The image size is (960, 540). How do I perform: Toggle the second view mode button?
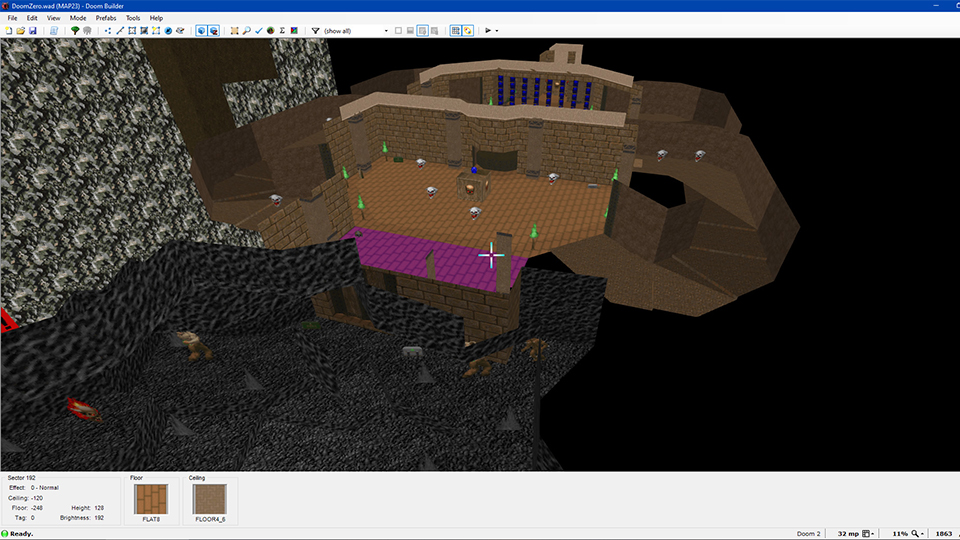tap(410, 31)
